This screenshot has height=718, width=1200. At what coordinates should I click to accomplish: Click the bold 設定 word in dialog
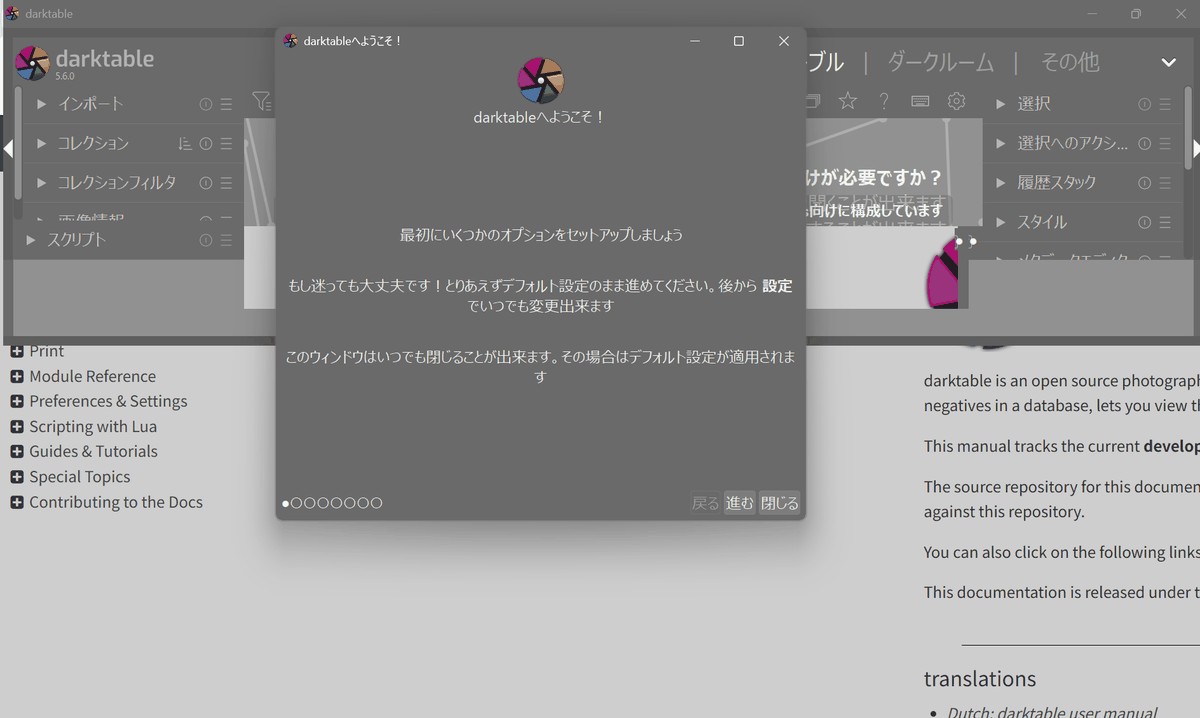pyautogui.click(x=777, y=286)
